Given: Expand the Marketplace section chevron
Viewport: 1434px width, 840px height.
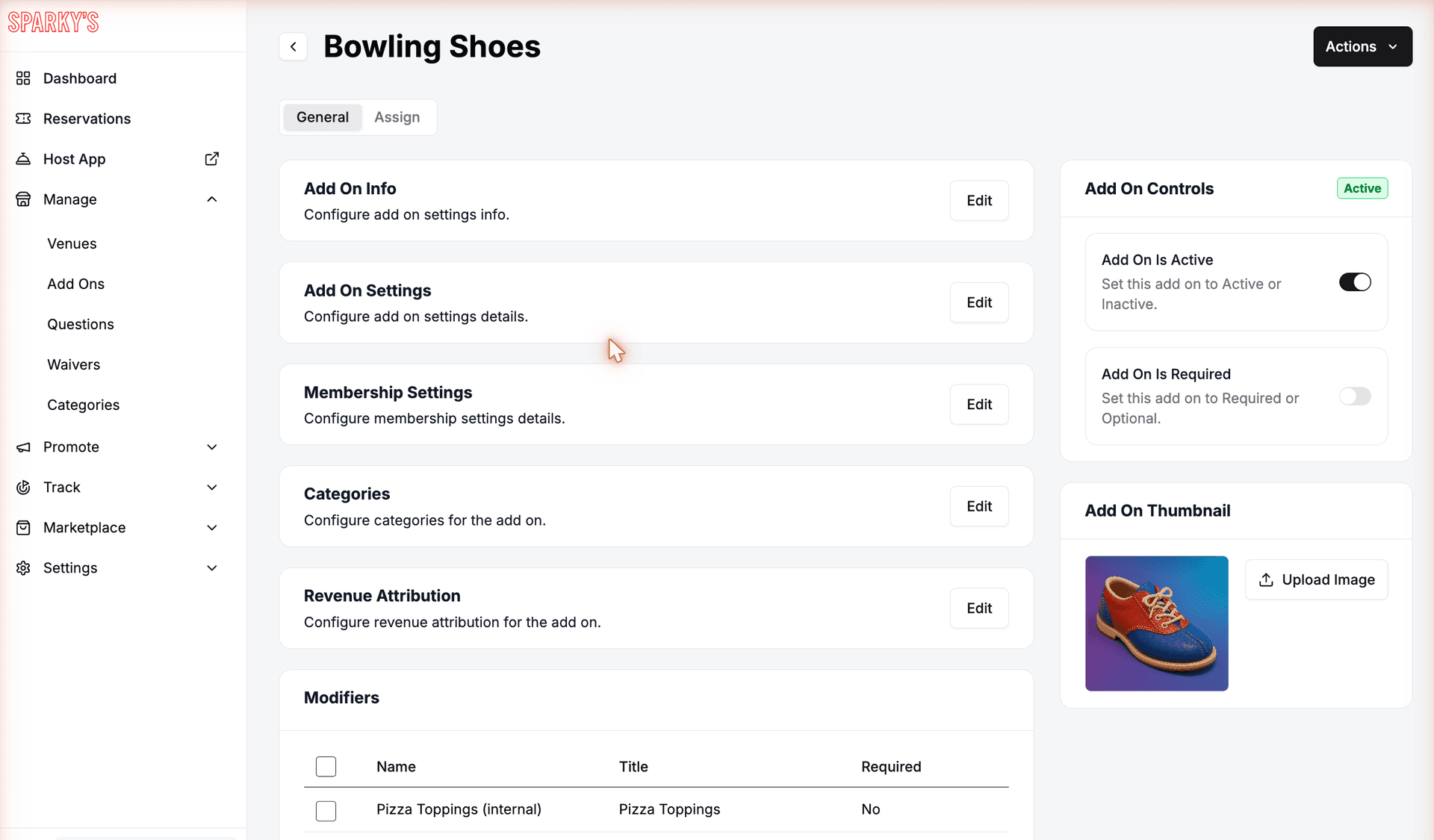Looking at the screenshot, I should coord(212,528).
